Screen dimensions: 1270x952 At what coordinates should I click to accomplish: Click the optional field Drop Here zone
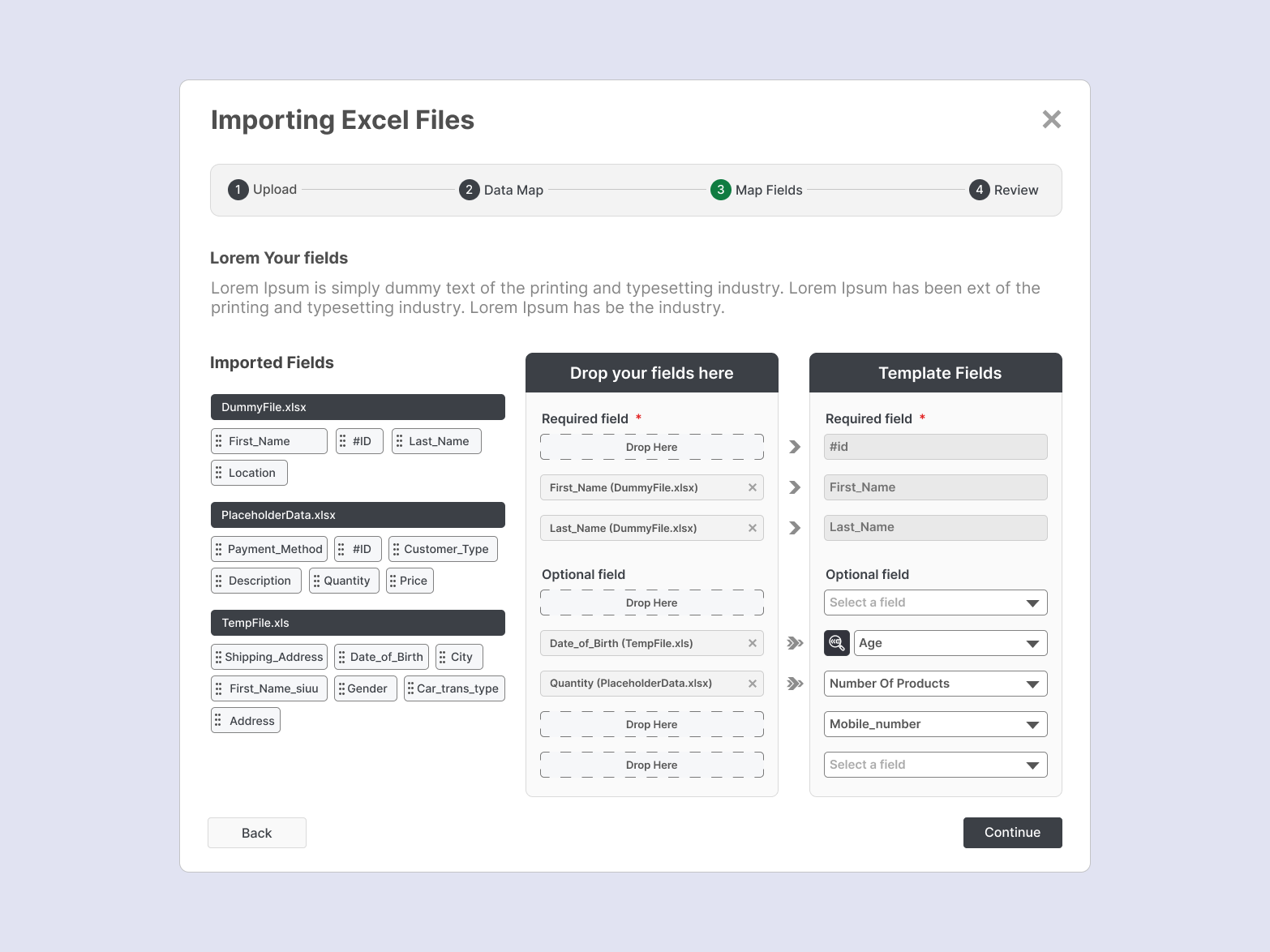click(651, 602)
